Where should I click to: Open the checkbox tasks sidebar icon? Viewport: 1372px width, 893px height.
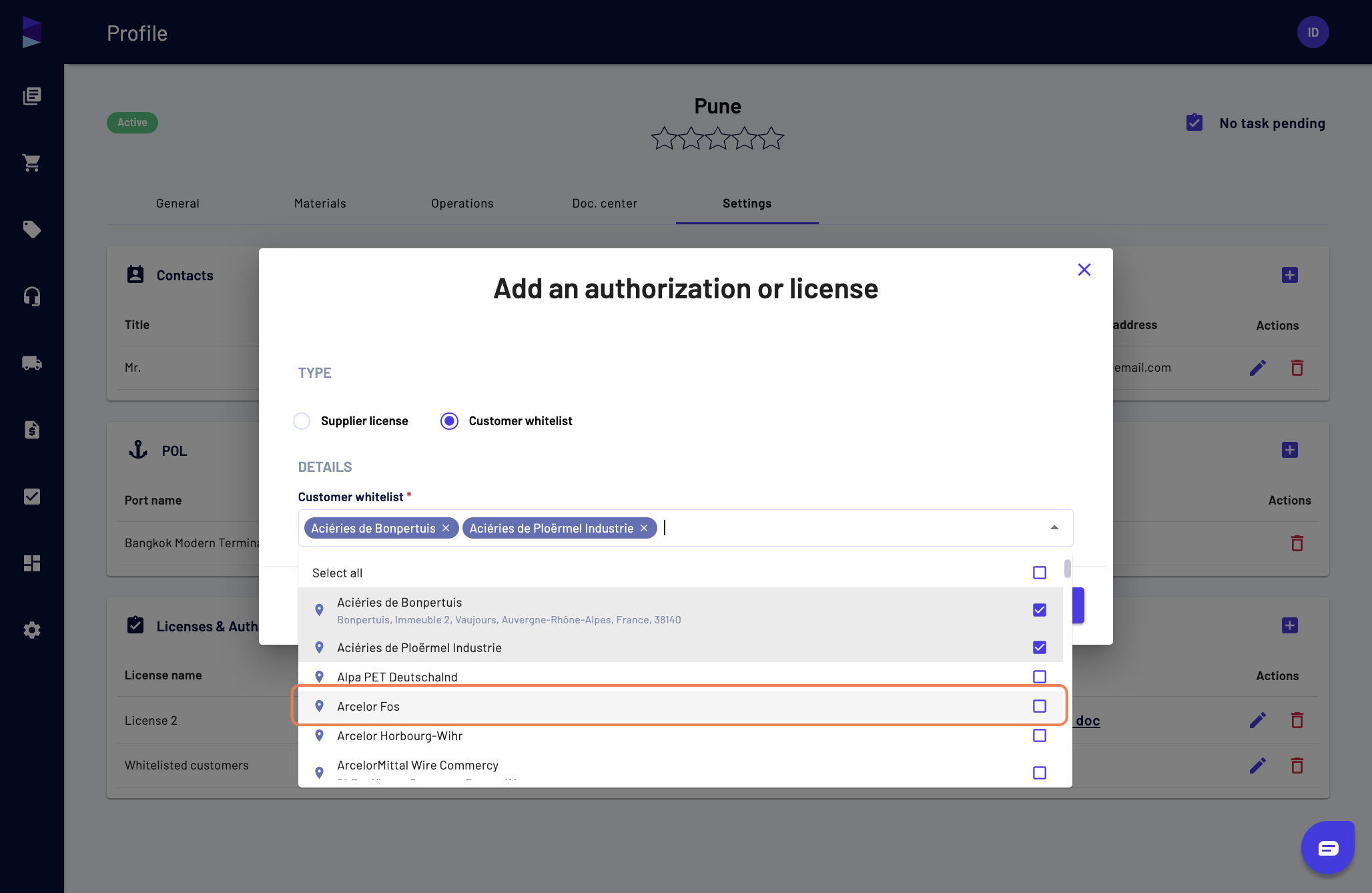(x=32, y=497)
